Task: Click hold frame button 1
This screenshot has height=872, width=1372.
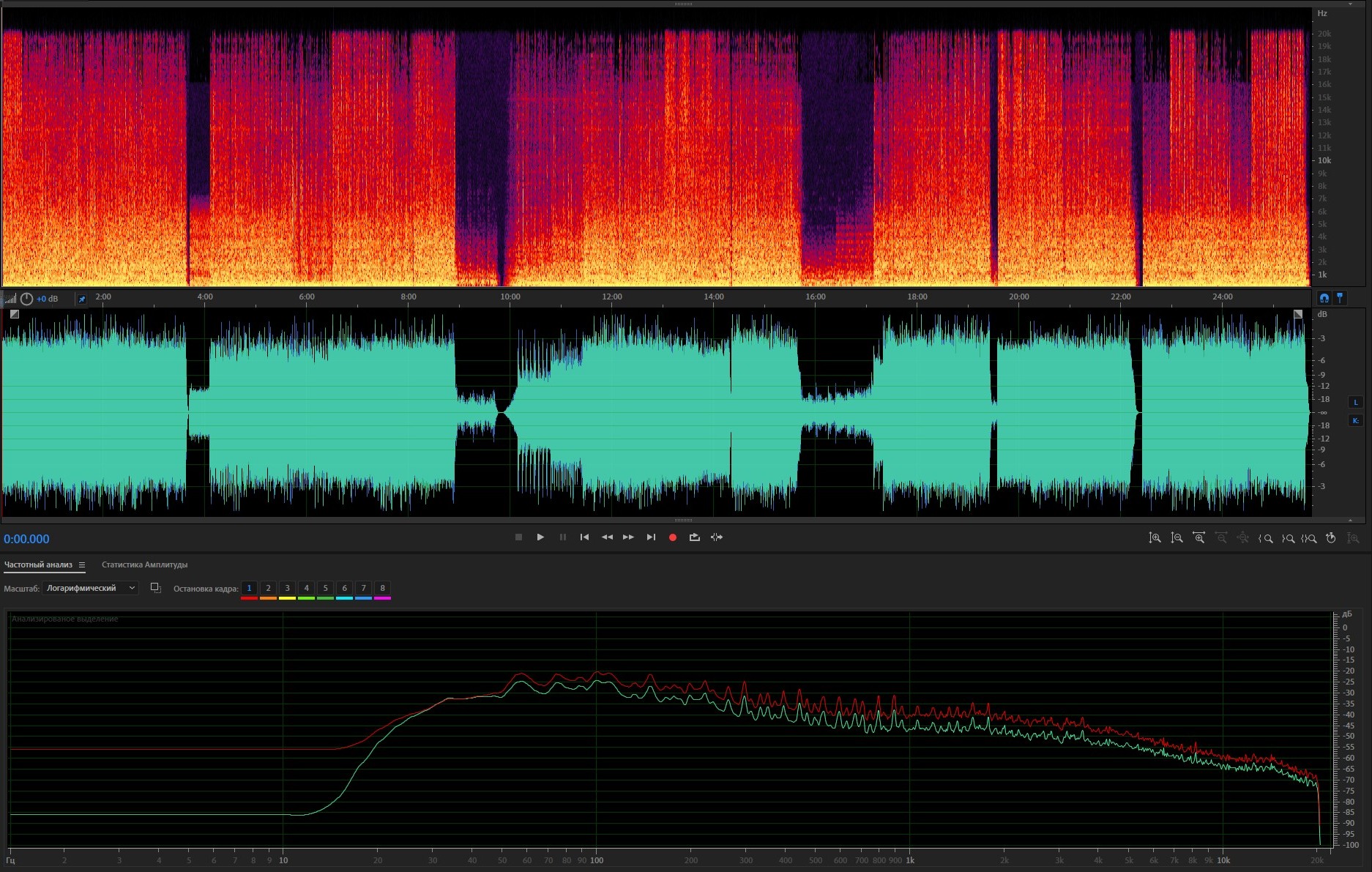Action: (249, 588)
